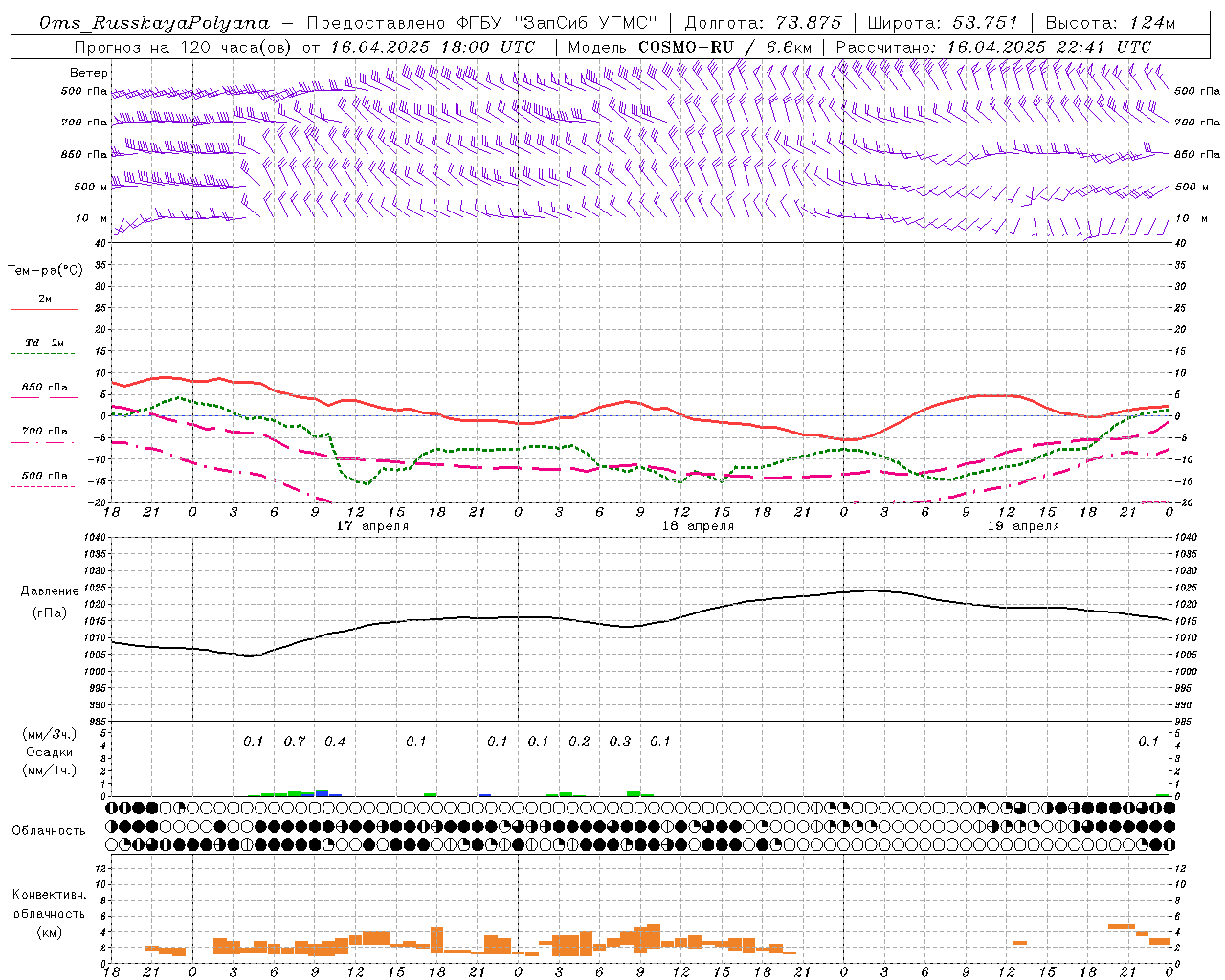The width and height of the screenshot is (1225, 980).
Task: Click the Td 2м dew point legend label
Action: pos(44,343)
